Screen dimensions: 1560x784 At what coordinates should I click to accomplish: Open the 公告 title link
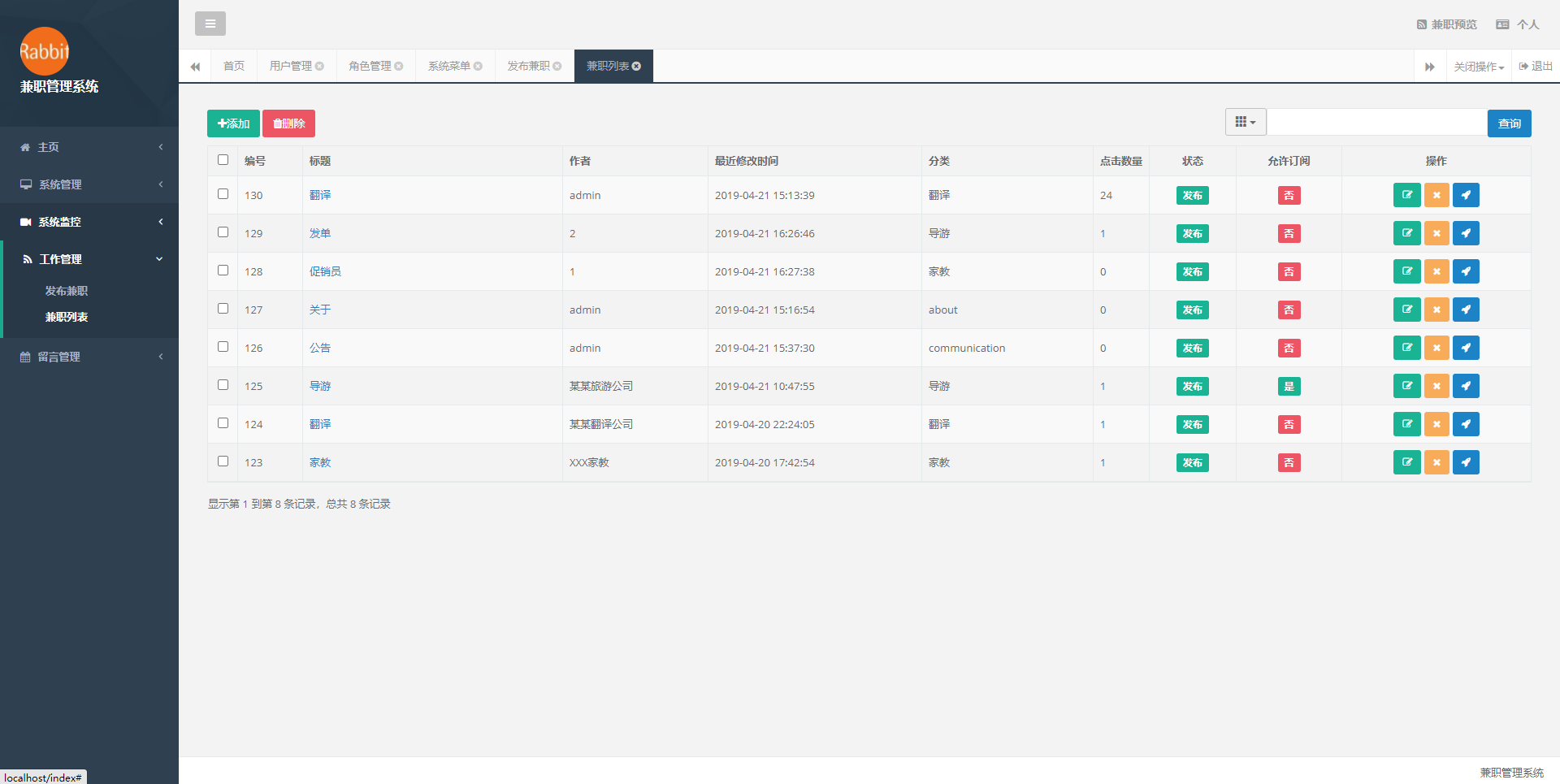(320, 348)
